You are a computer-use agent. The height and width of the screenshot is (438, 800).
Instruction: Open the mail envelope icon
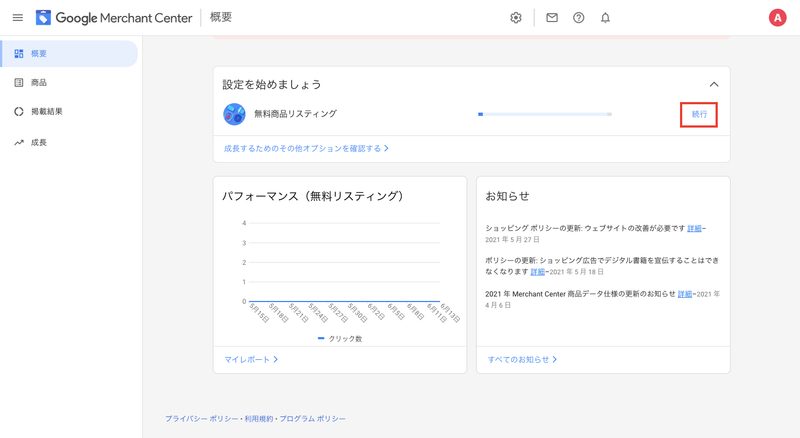[x=552, y=18]
